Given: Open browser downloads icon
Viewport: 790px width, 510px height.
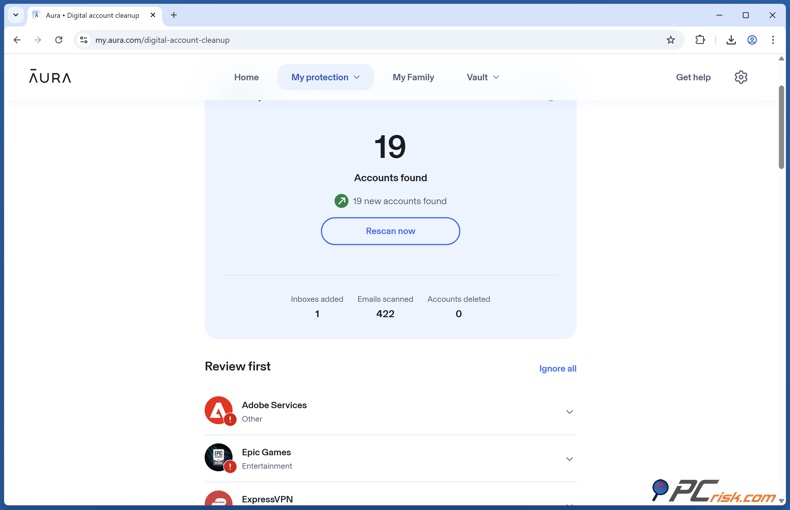Looking at the screenshot, I should (731, 40).
